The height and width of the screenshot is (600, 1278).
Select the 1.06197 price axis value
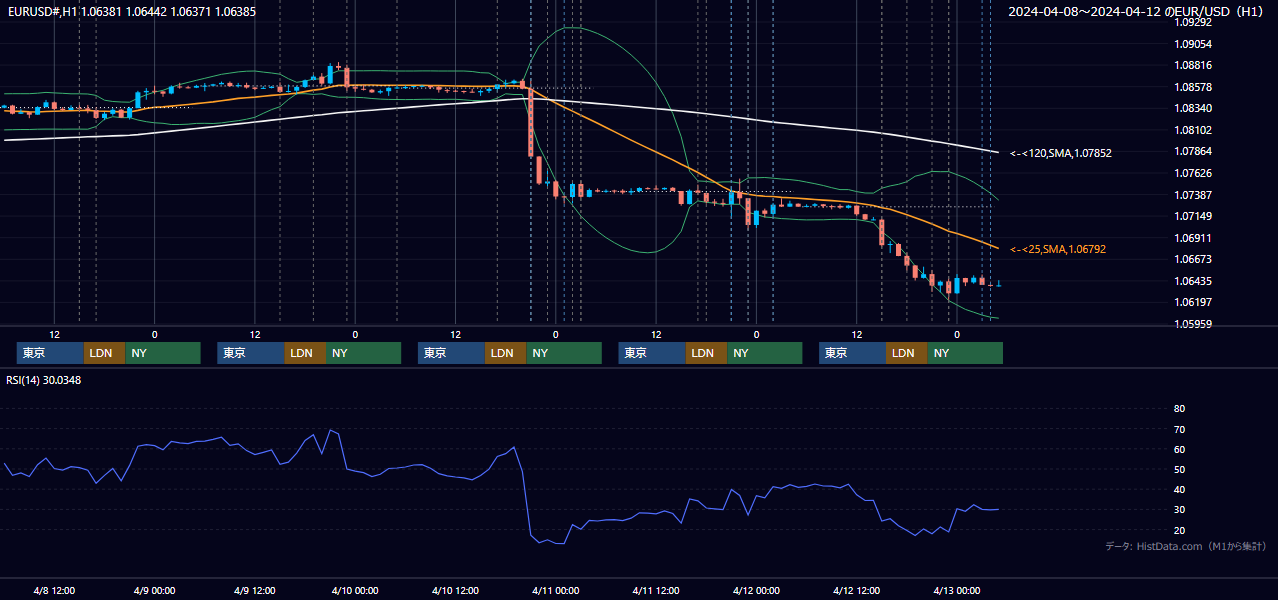point(1192,302)
